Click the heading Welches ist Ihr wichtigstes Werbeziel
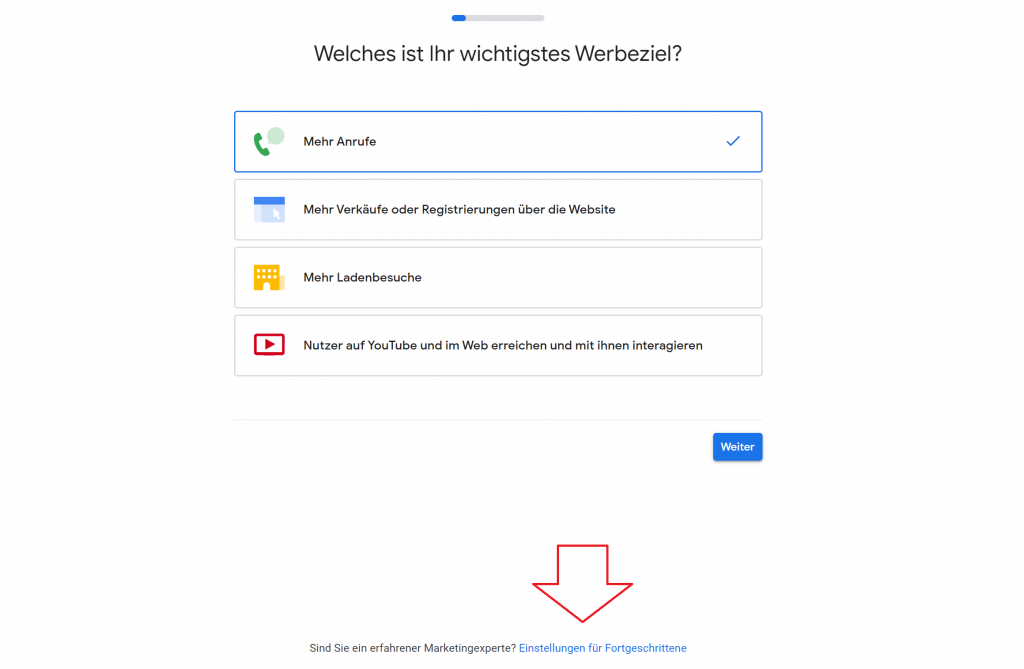This screenshot has width=1024, height=669. (498, 54)
